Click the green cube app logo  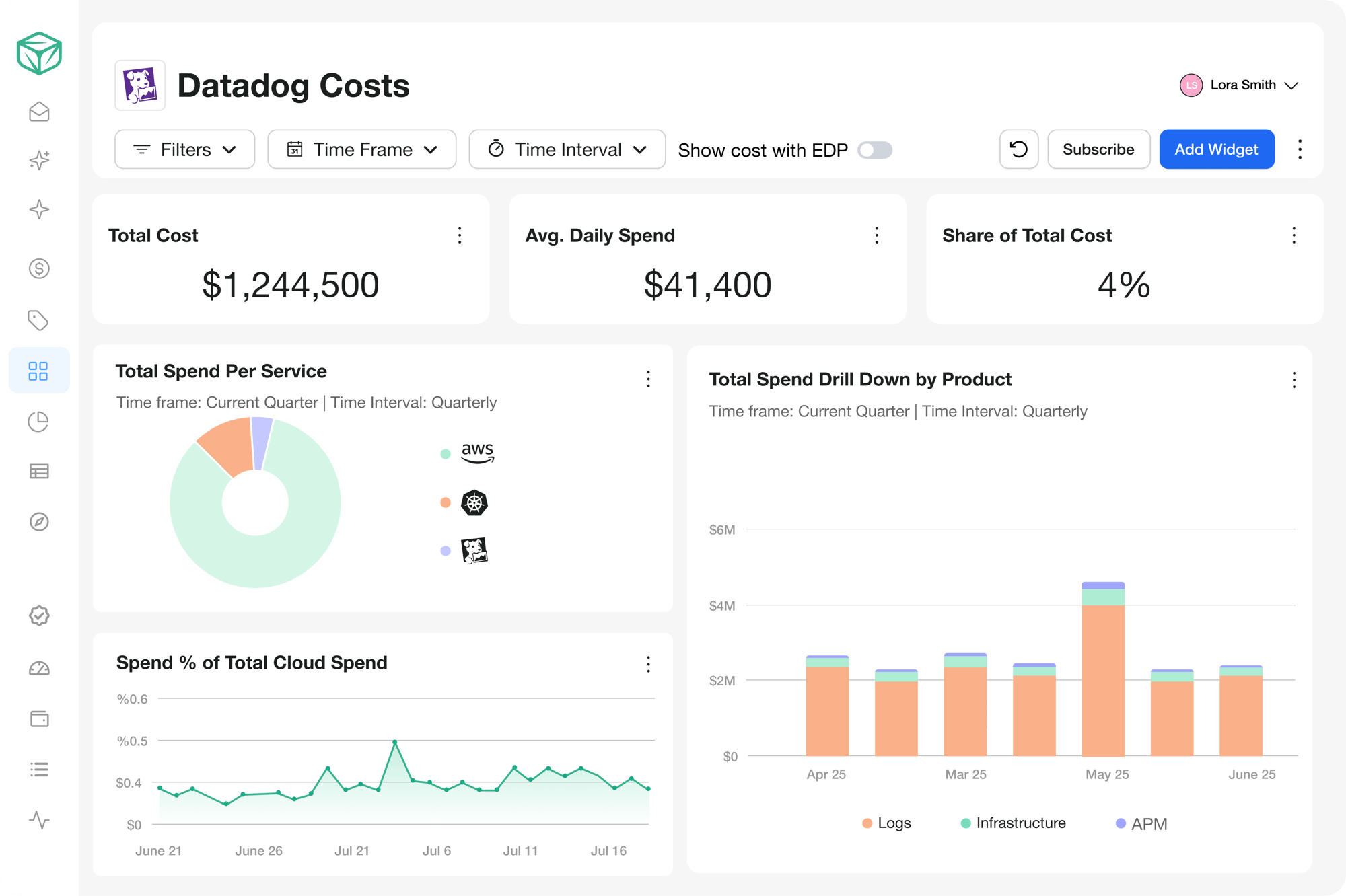[x=39, y=53]
